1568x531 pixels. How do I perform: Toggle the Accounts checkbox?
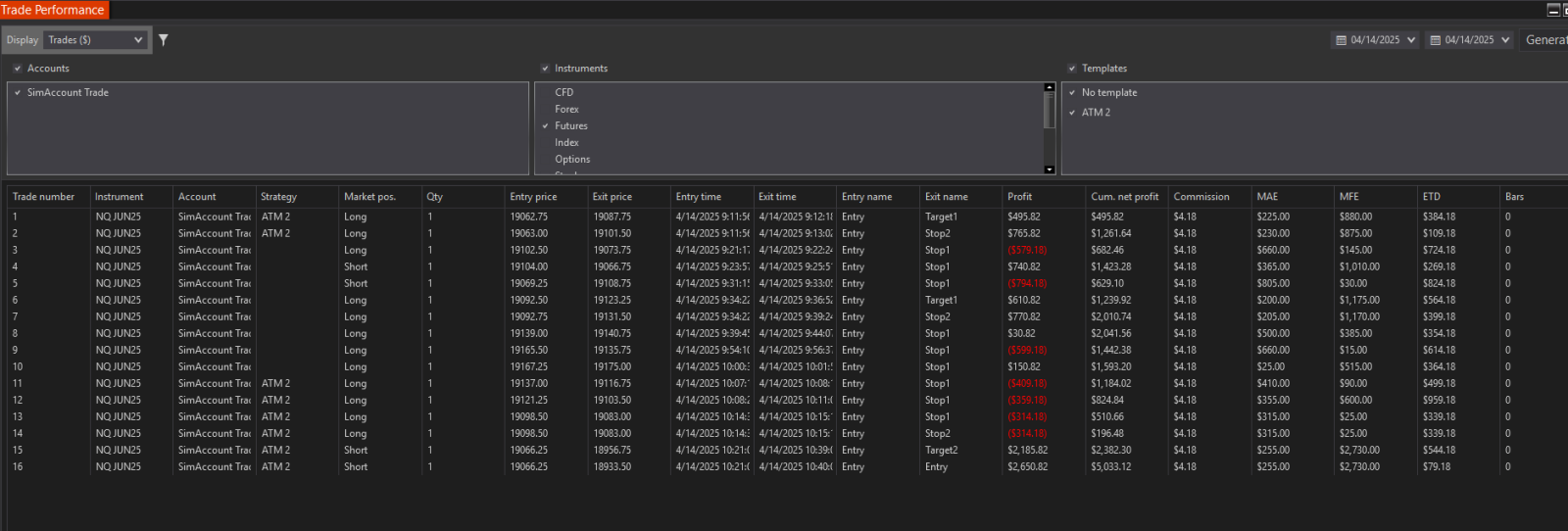coord(18,69)
